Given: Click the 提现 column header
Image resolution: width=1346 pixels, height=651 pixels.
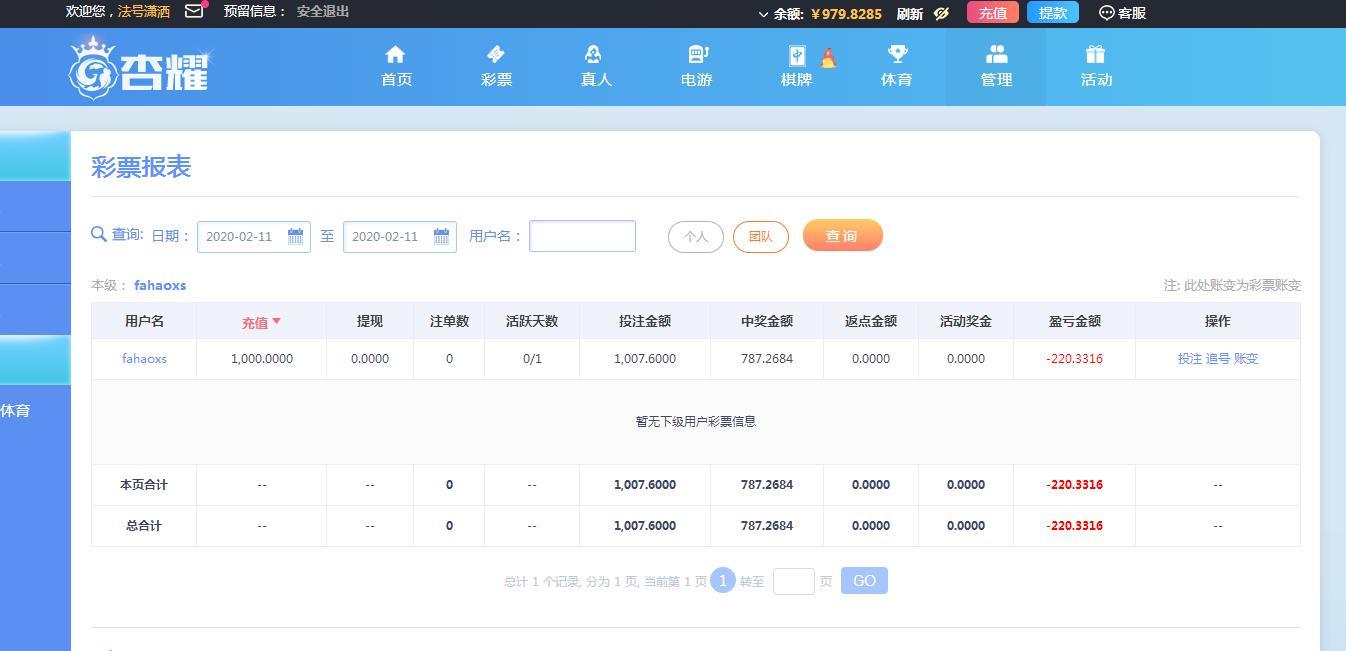Looking at the screenshot, I should click(370, 321).
